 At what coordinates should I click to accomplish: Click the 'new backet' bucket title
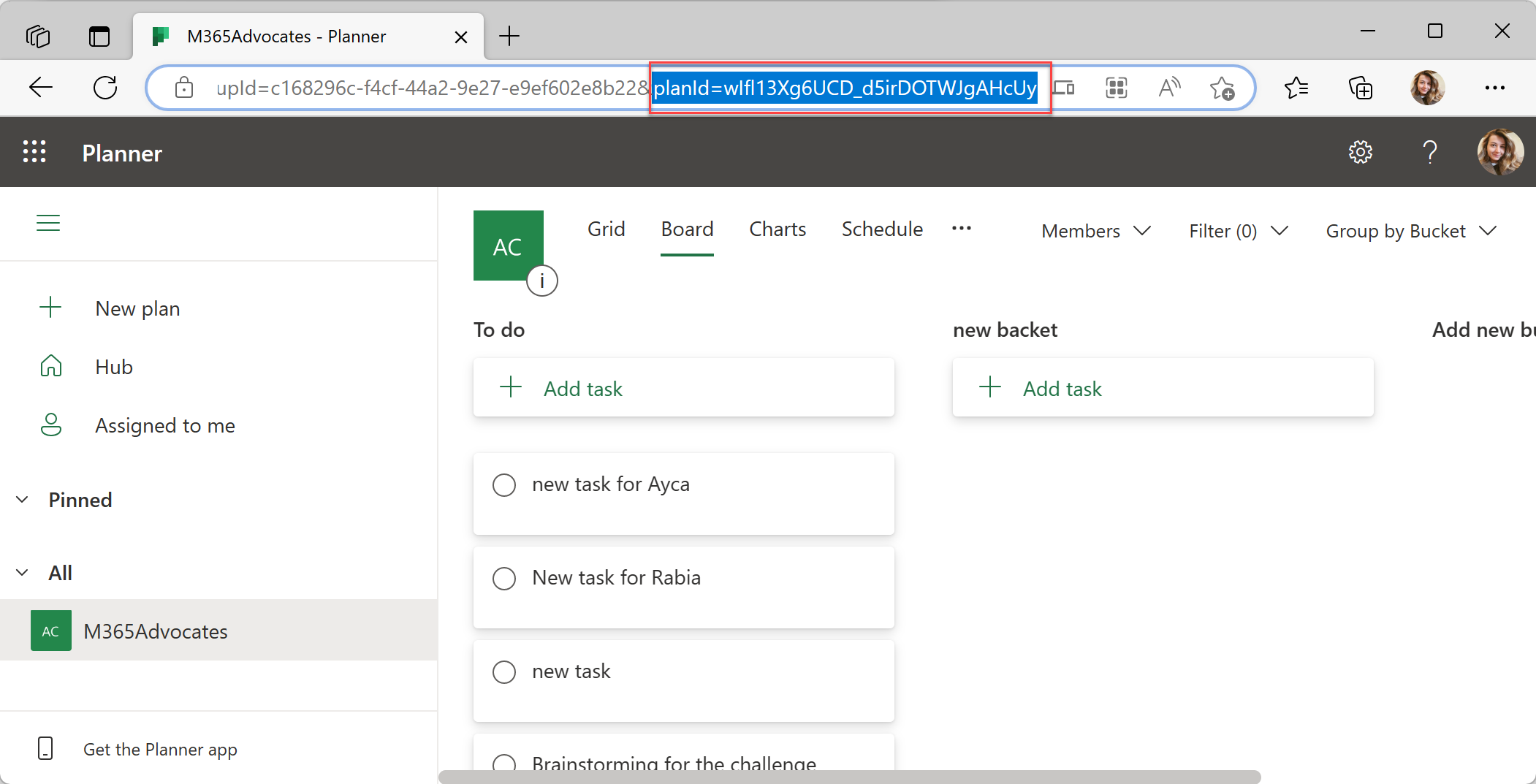[1005, 330]
